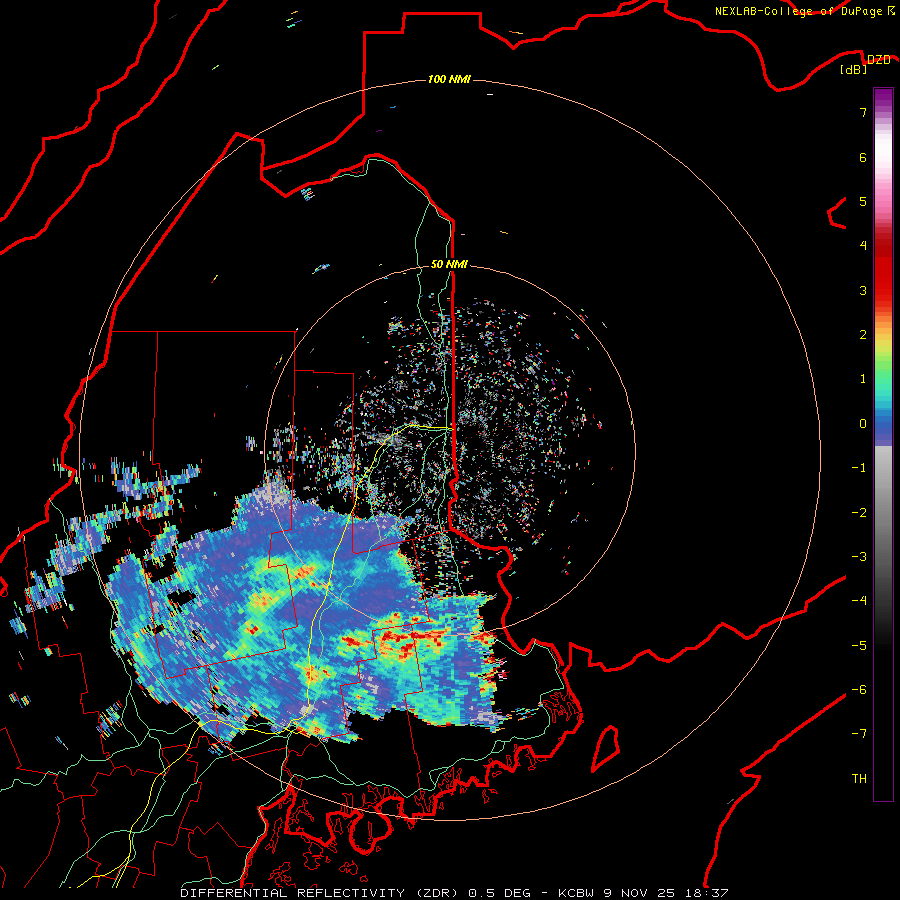900x900 pixels.
Task: Click the -5 tick label on color scale
Action: click(859, 646)
